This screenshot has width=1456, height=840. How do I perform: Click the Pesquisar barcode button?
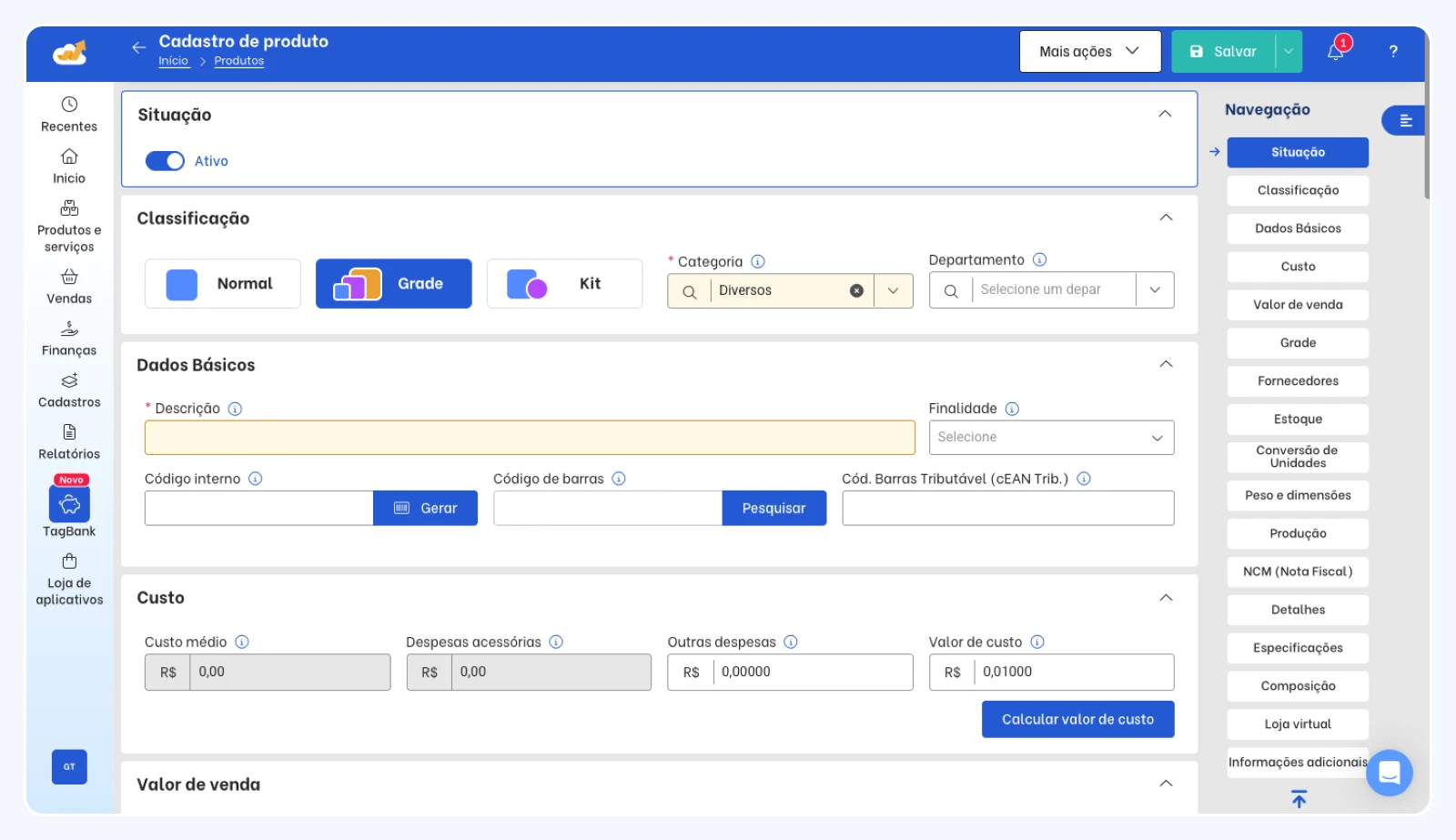coord(773,508)
